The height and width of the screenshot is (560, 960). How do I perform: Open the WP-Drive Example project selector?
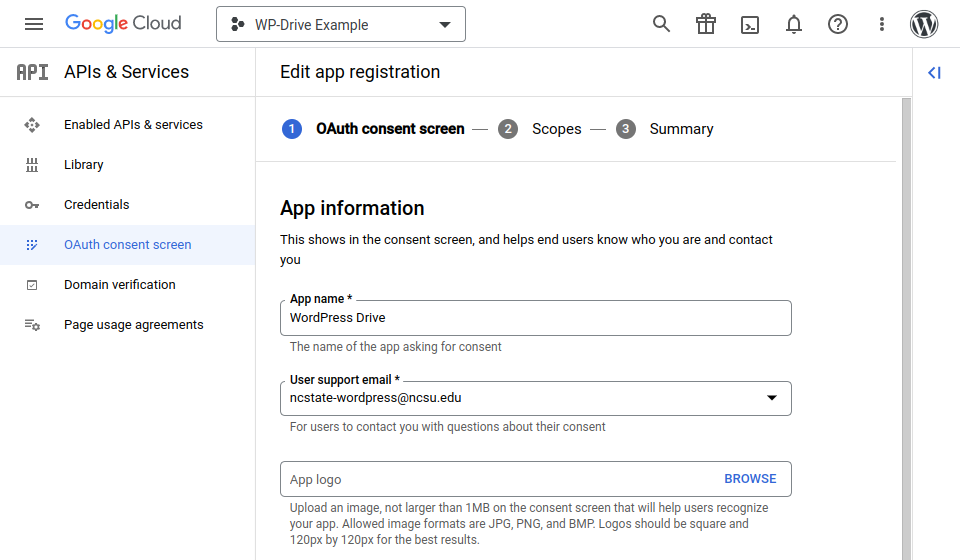[341, 25]
